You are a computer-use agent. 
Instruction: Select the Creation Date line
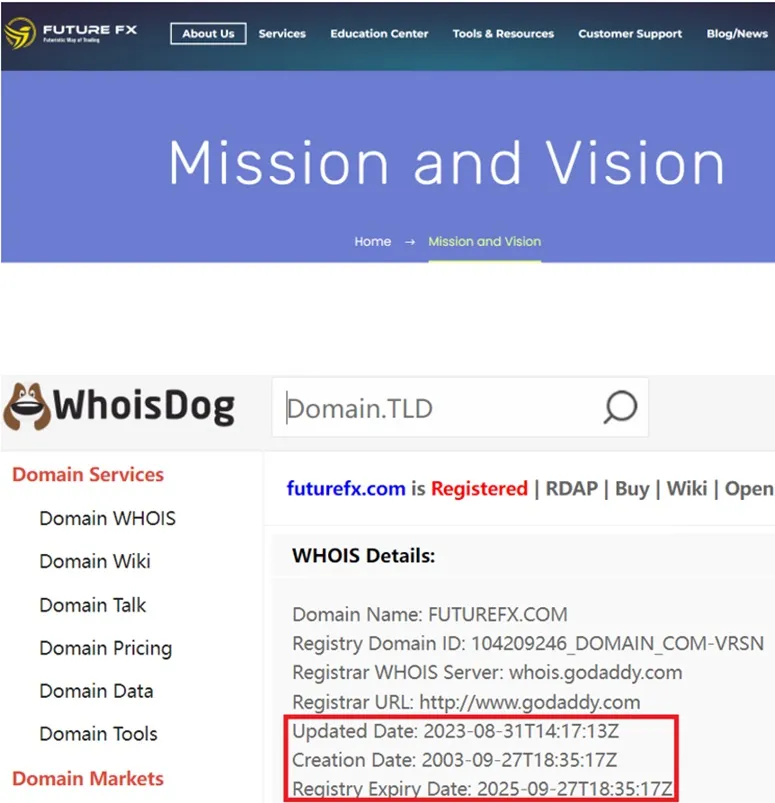pos(454,760)
